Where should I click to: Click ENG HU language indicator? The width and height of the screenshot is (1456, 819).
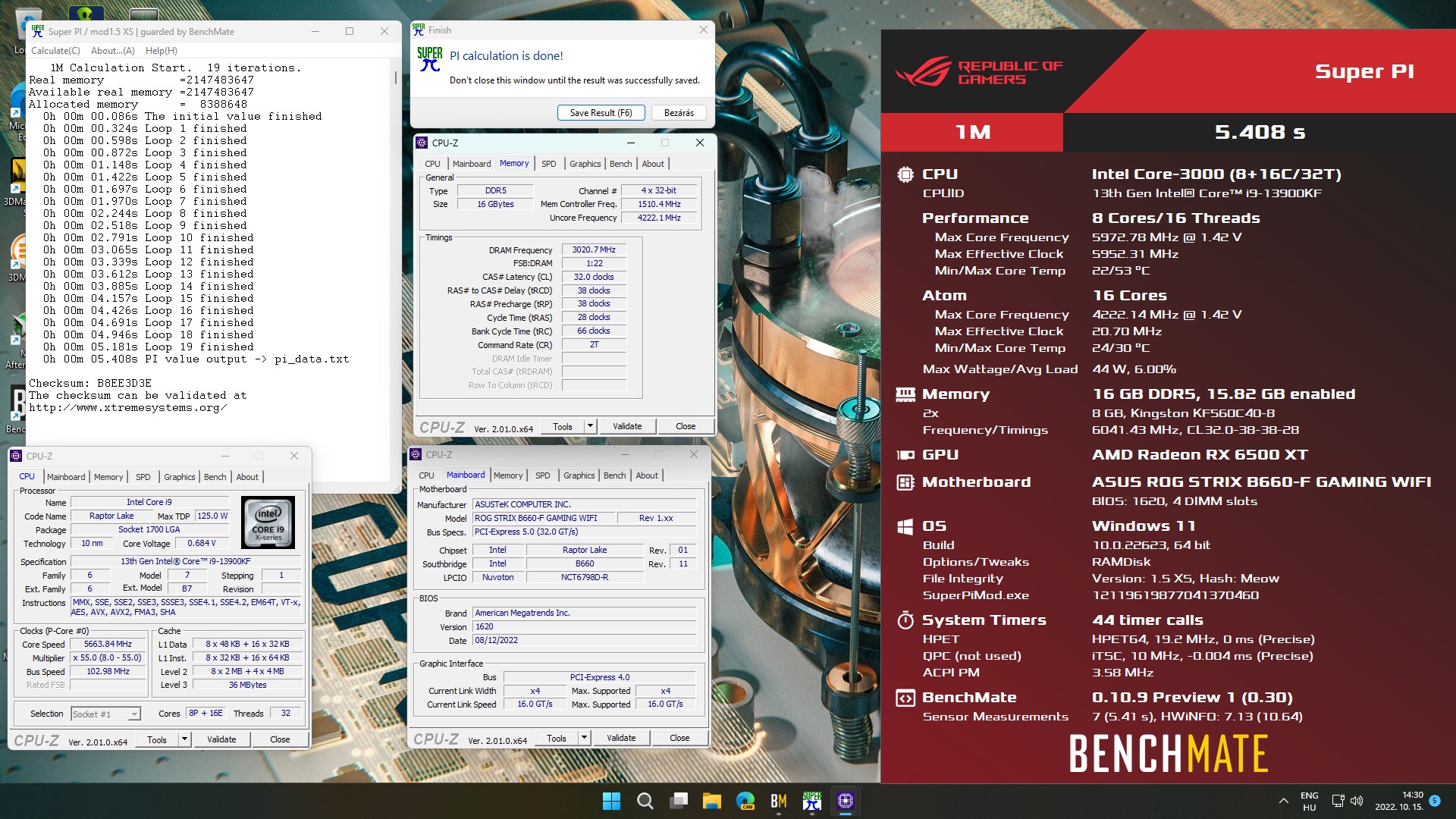click(x=1310, y=801)
